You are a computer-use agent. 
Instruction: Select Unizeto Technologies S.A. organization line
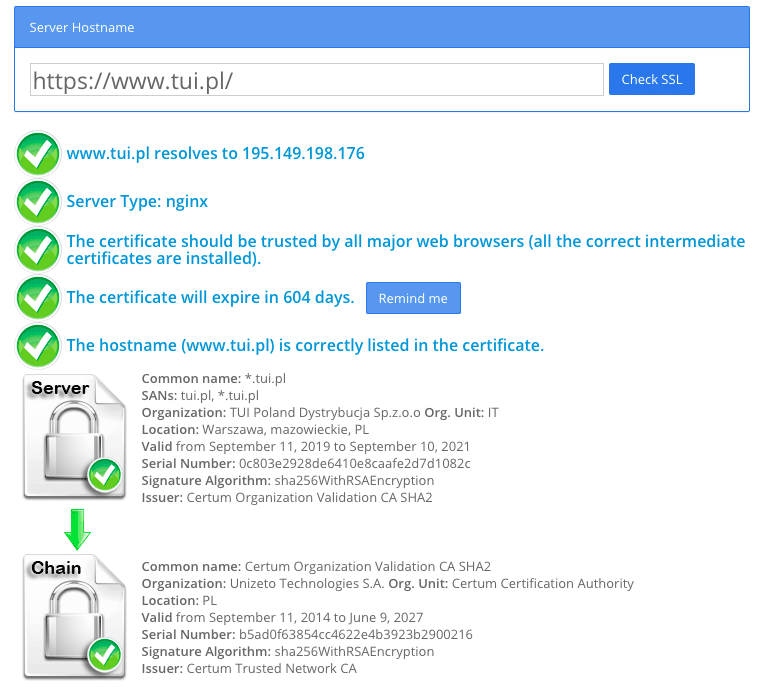pyautogui.click(x=387, y=584)
